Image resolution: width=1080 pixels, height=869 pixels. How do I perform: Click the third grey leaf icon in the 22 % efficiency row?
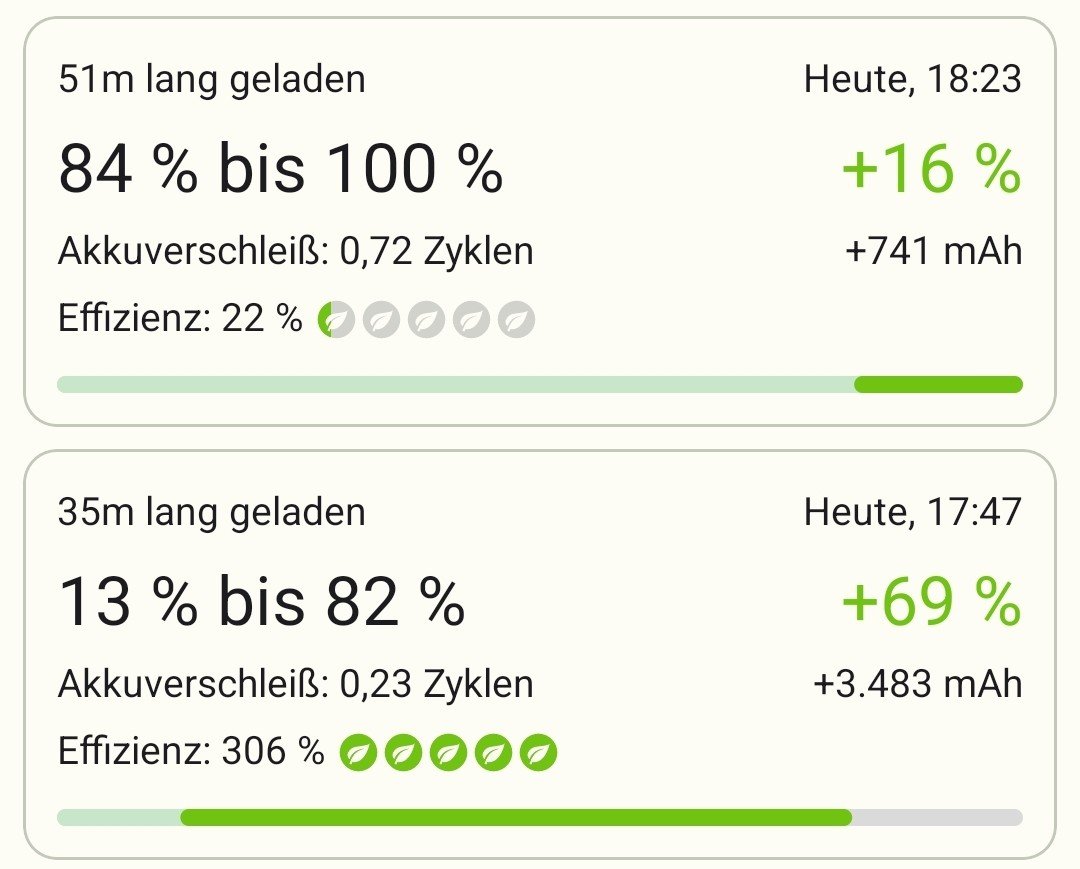[x=426, y=320]
